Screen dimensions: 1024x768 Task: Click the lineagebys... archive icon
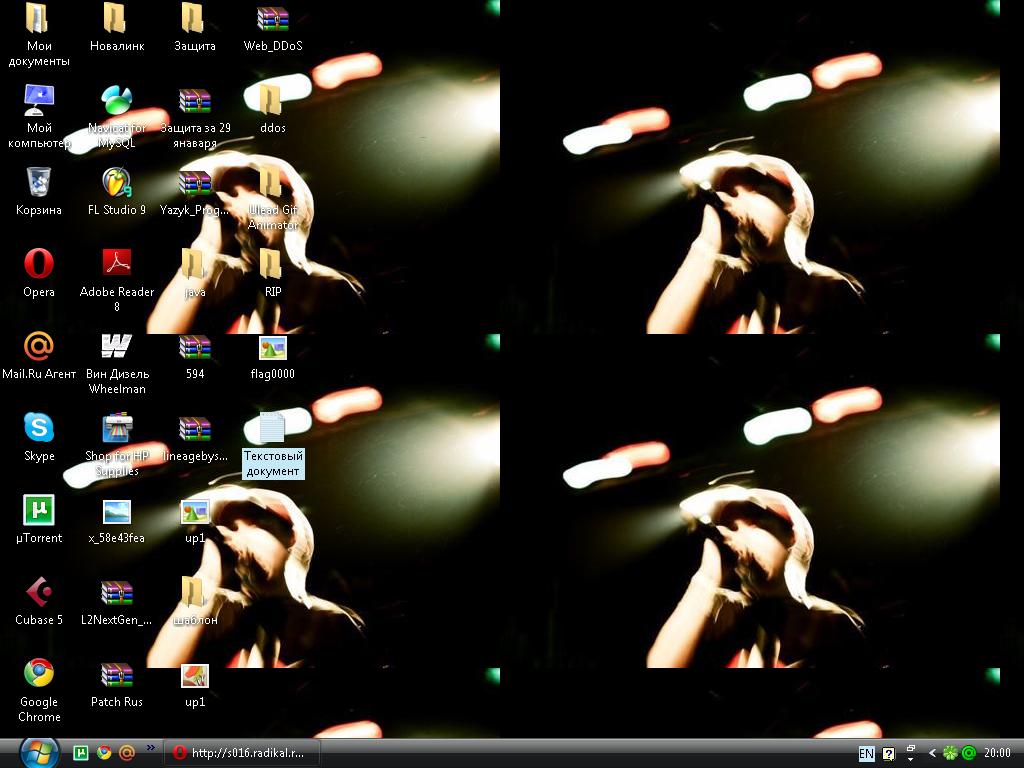click(x=195, y=429)
